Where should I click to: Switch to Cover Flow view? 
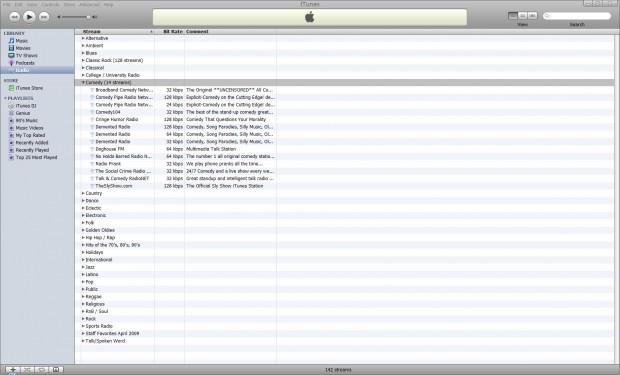[533, 15]
